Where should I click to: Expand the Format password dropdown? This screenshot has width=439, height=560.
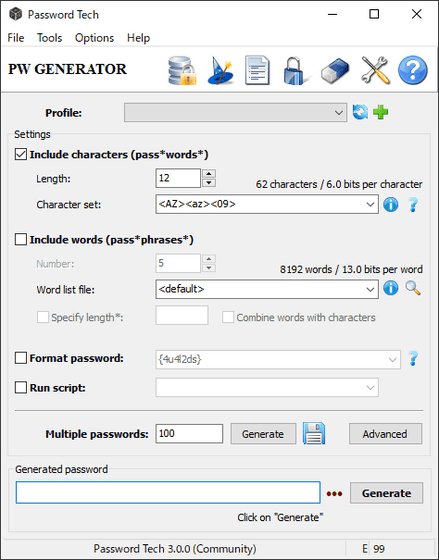[392, 360]
